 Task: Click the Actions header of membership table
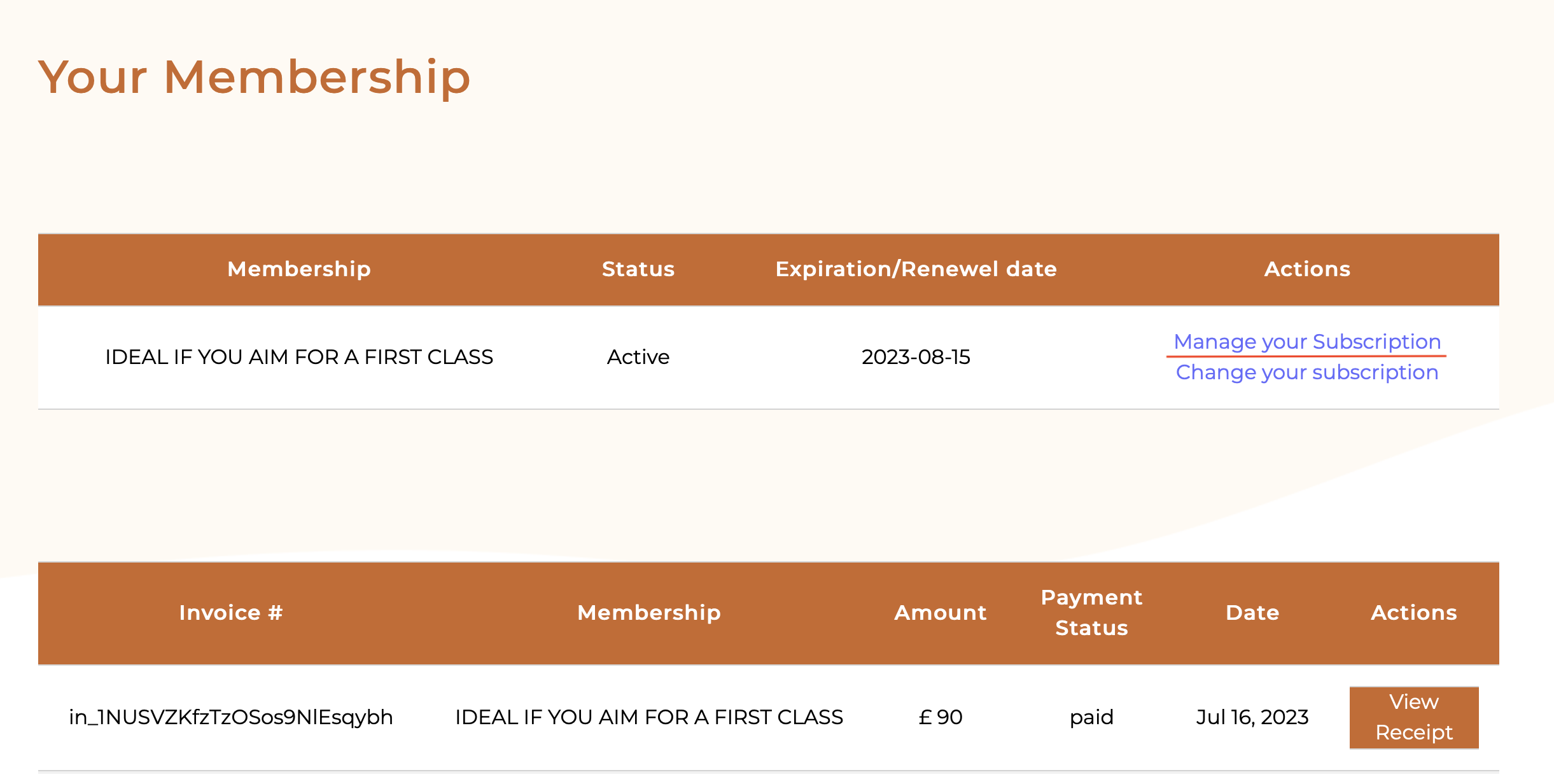1307,269
